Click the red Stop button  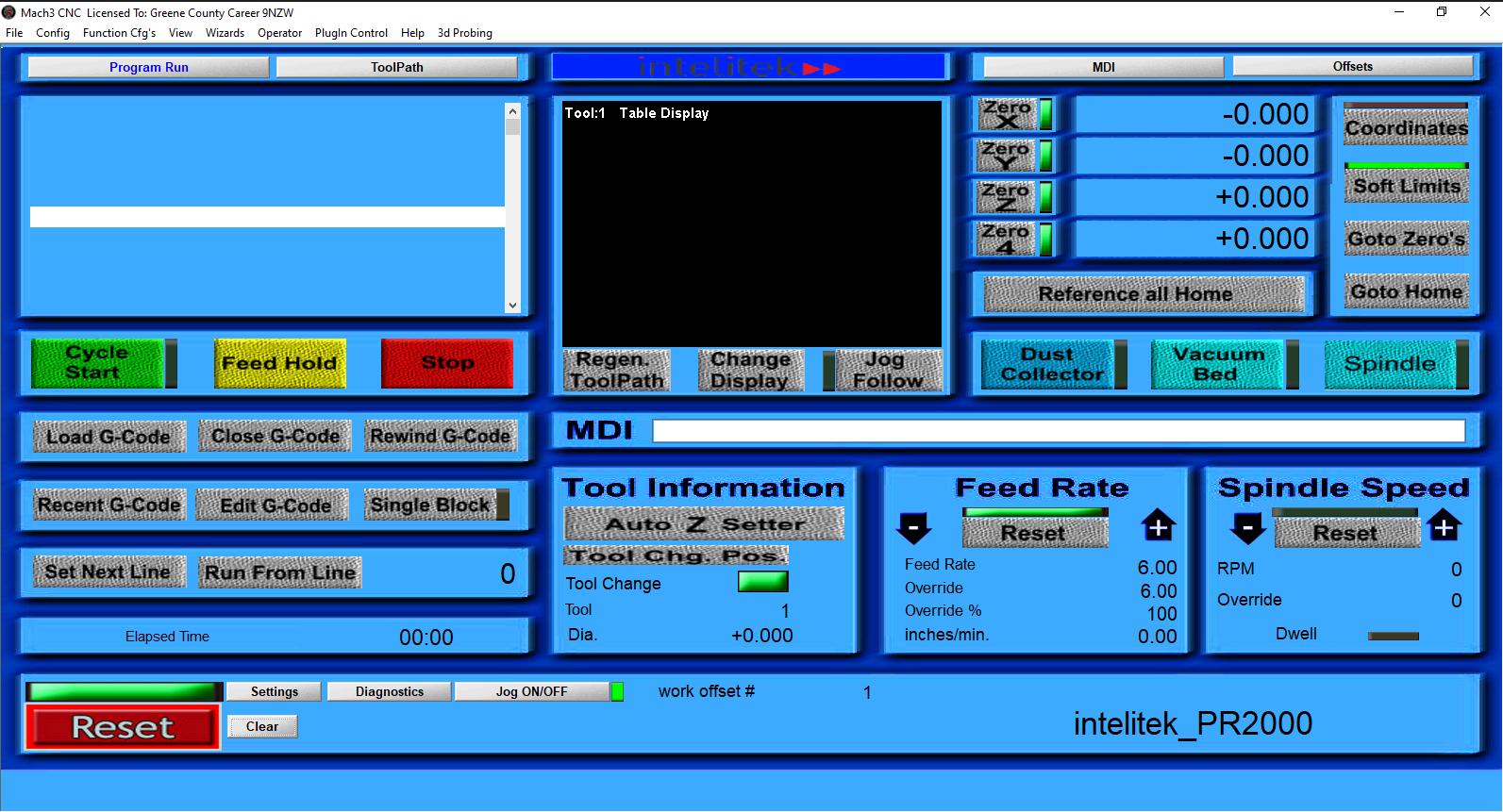point(447,364)
